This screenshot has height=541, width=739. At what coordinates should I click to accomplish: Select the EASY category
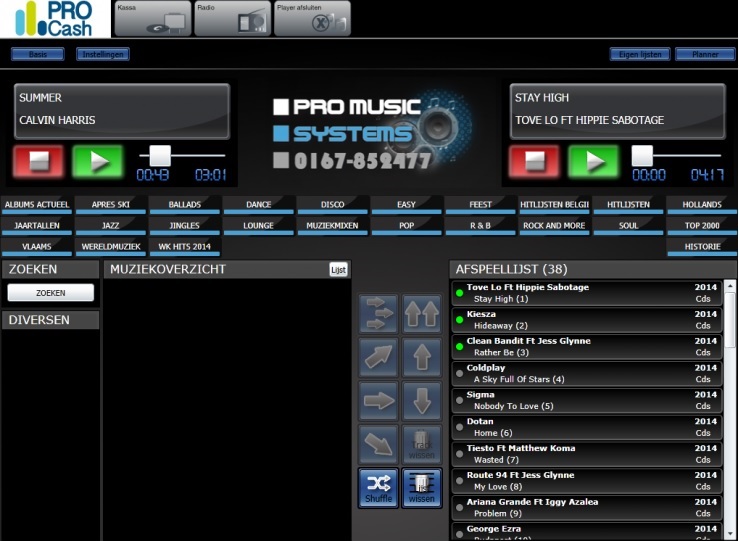406,205
